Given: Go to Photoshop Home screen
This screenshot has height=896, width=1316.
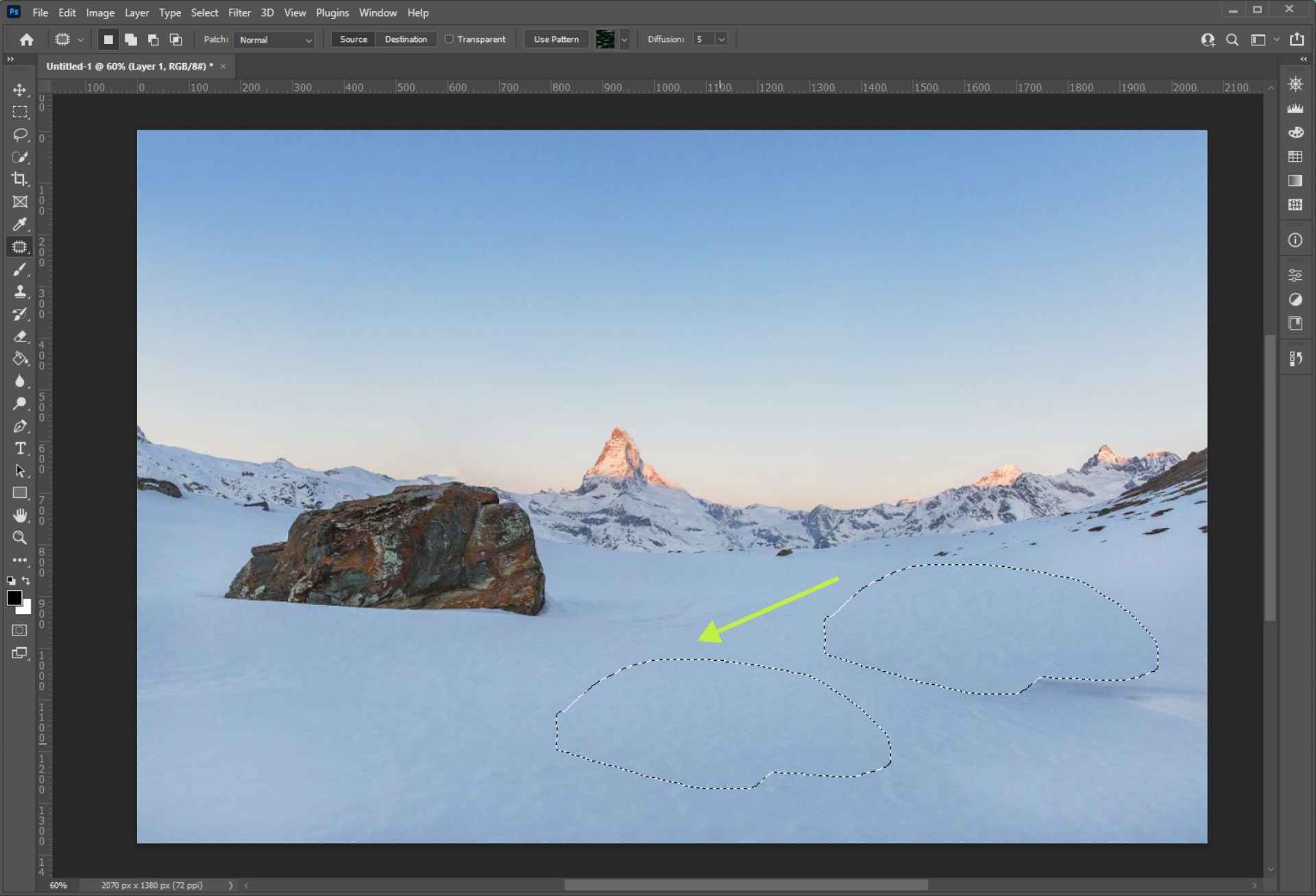Looking at the screenshot, I should pyautogui.click(x=26, y=40).
